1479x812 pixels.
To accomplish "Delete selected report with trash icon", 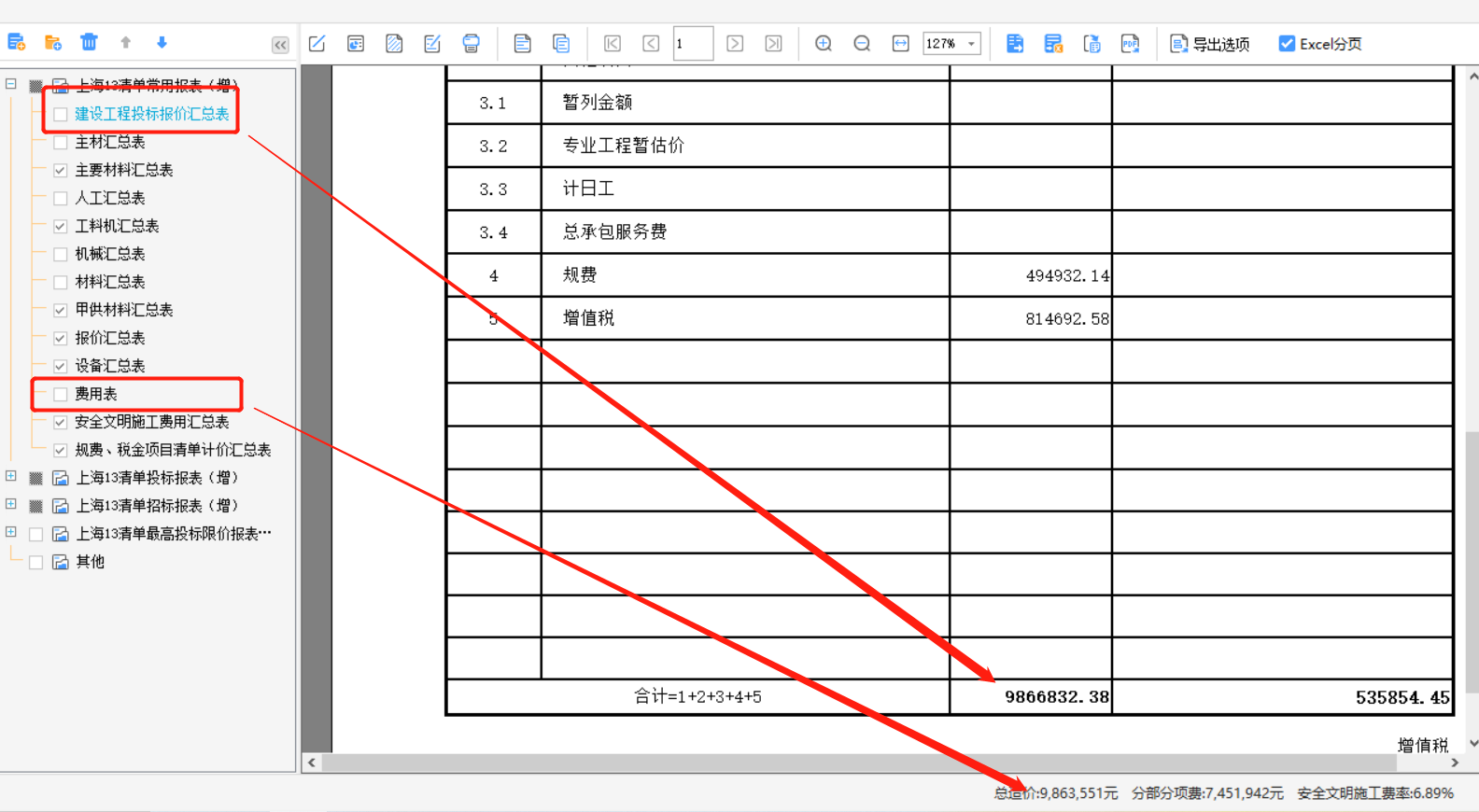I will [89, 42].
